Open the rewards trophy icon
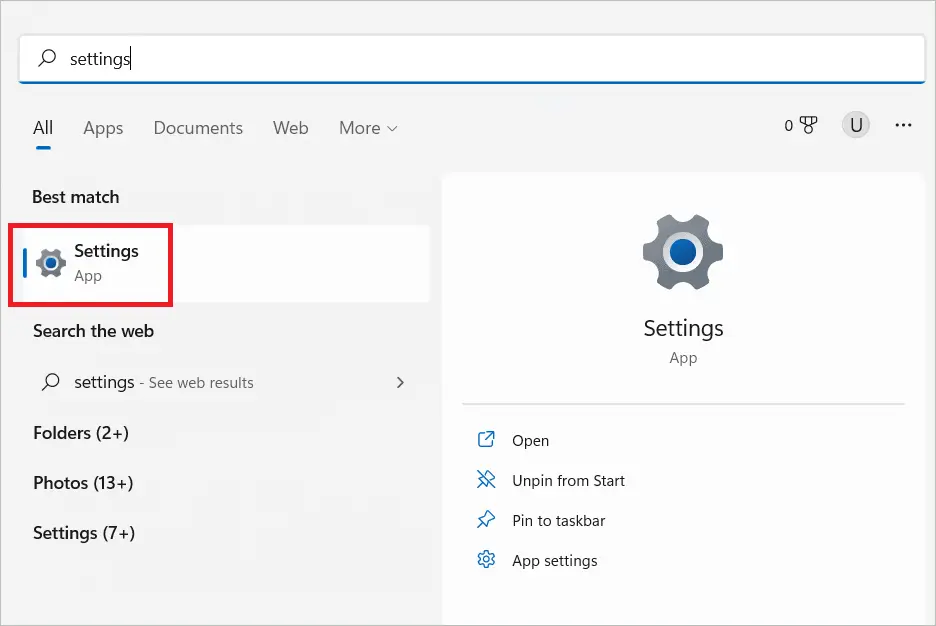This screenshot has width=936, height=626. pyautogui.click(x=808, y=125)
